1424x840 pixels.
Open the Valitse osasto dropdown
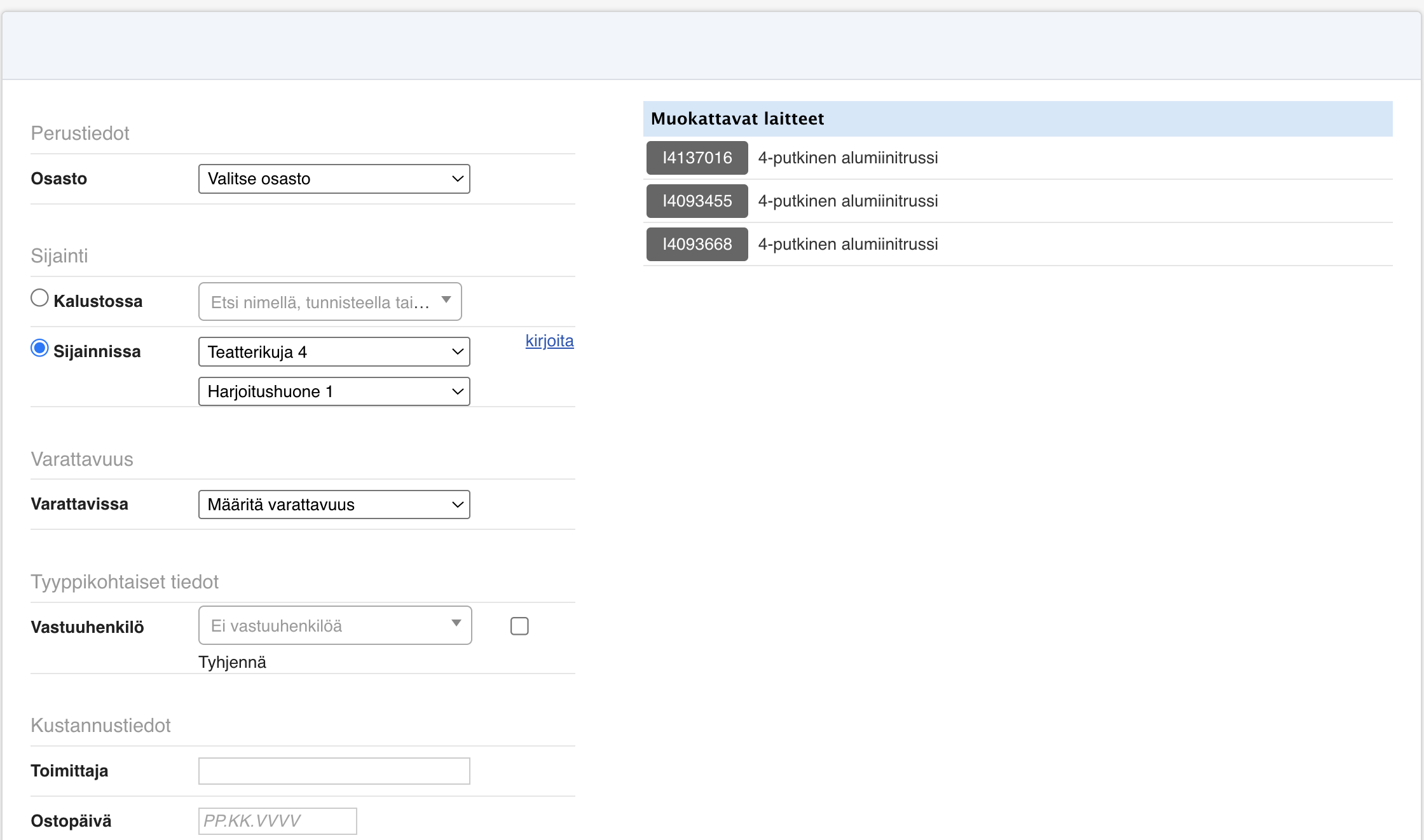click(x=333, y=179)
